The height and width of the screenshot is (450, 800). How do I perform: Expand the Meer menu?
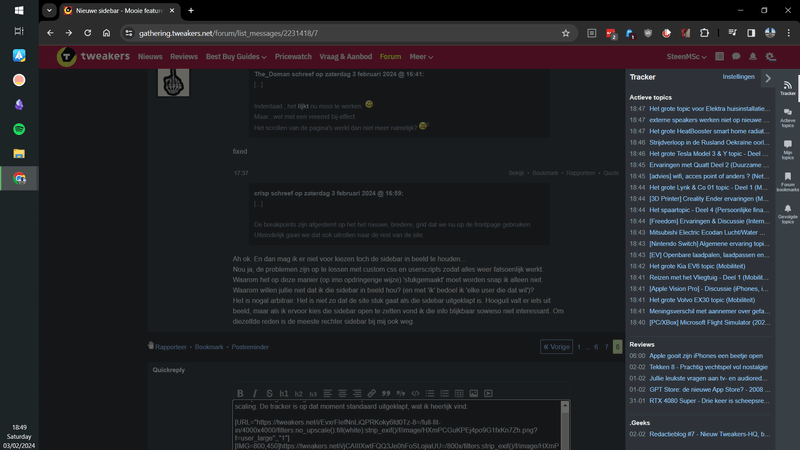point(421,57)
